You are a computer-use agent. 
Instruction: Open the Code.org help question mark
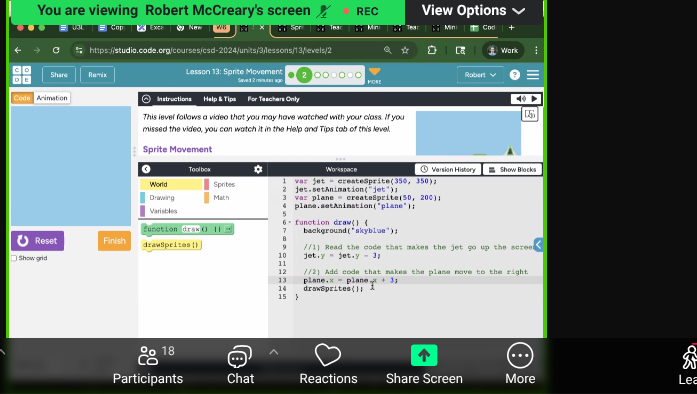[x=515, y=75]
